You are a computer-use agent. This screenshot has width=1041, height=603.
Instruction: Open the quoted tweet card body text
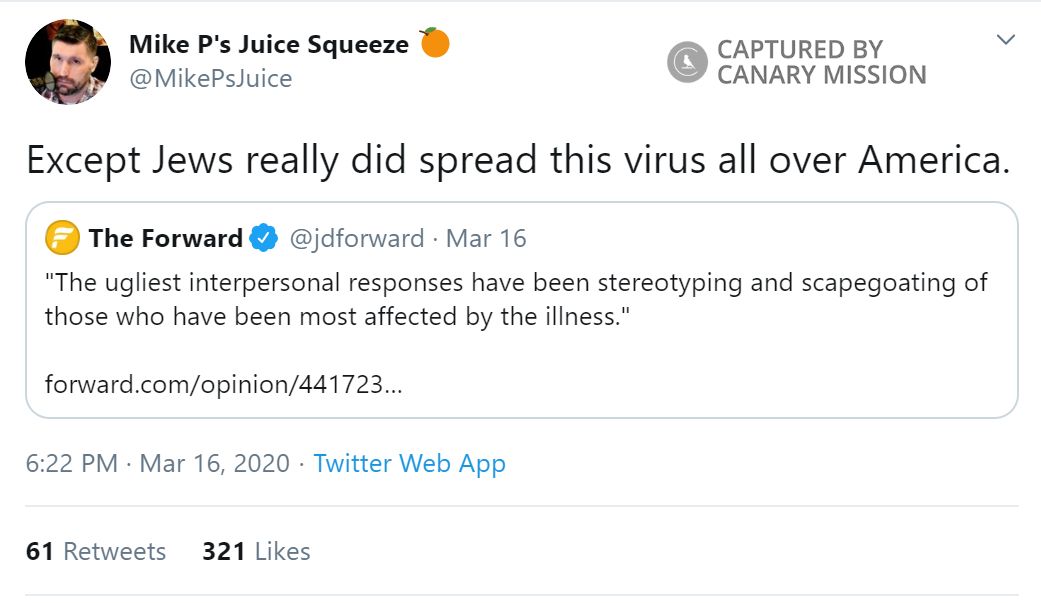(x=515, y=299)
